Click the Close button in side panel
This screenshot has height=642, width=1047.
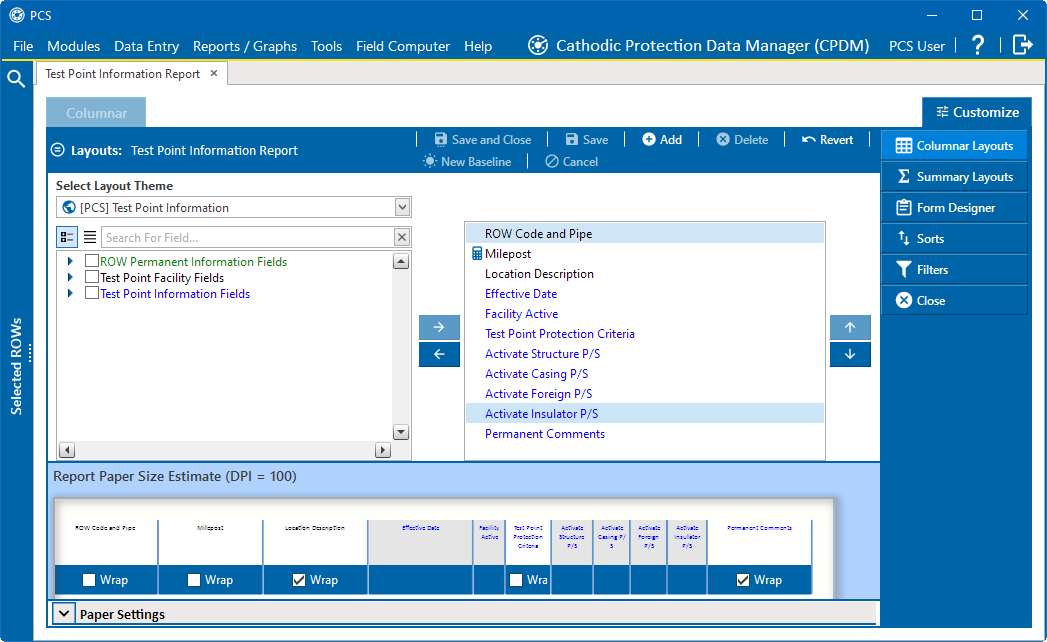coord(954,301)
